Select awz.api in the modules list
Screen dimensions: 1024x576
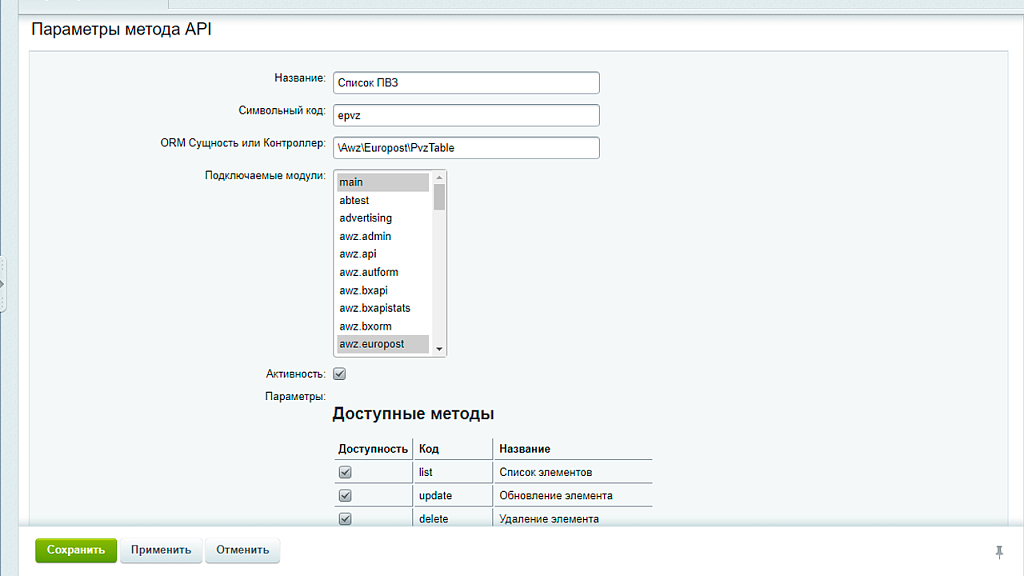383,254
